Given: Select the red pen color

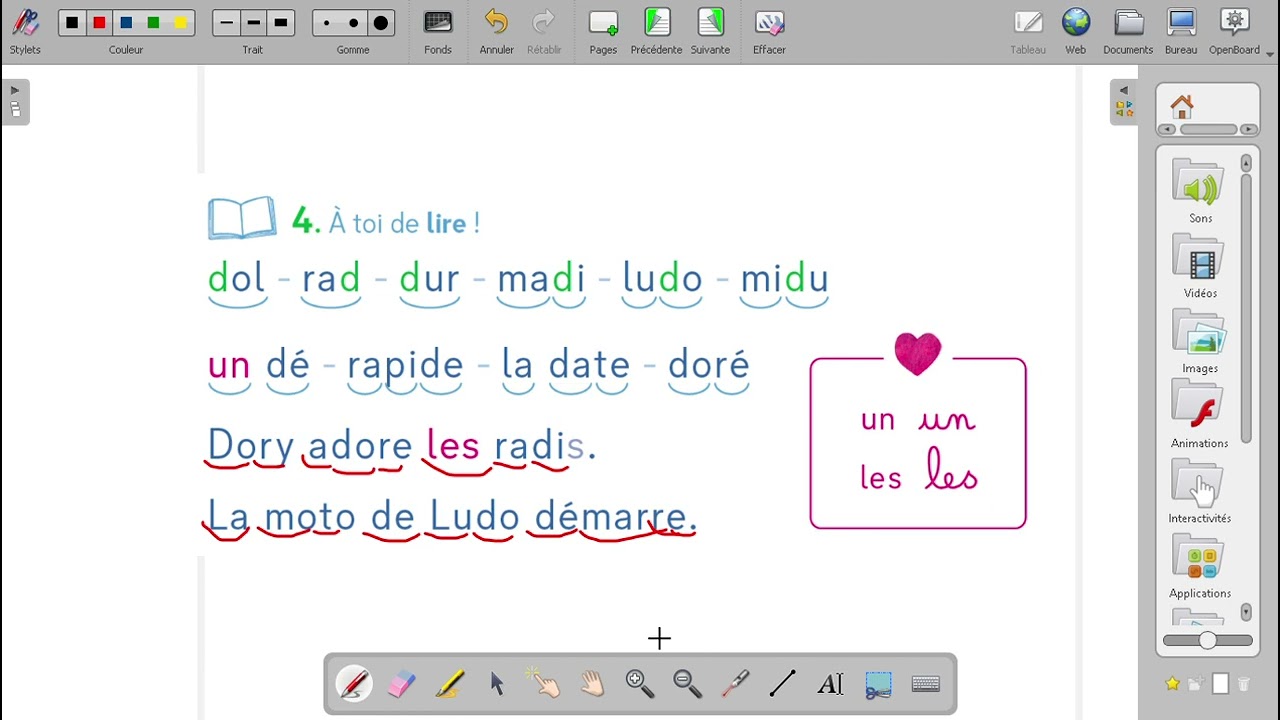Looking at the screenshot, I should pos(99,23).
